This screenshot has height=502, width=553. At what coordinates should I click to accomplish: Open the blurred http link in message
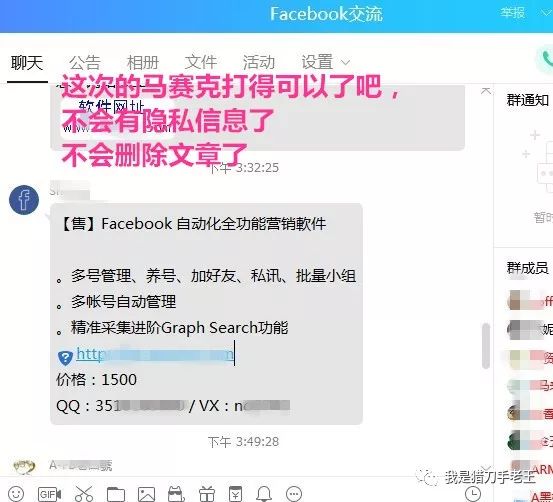[x=155, y=354]
